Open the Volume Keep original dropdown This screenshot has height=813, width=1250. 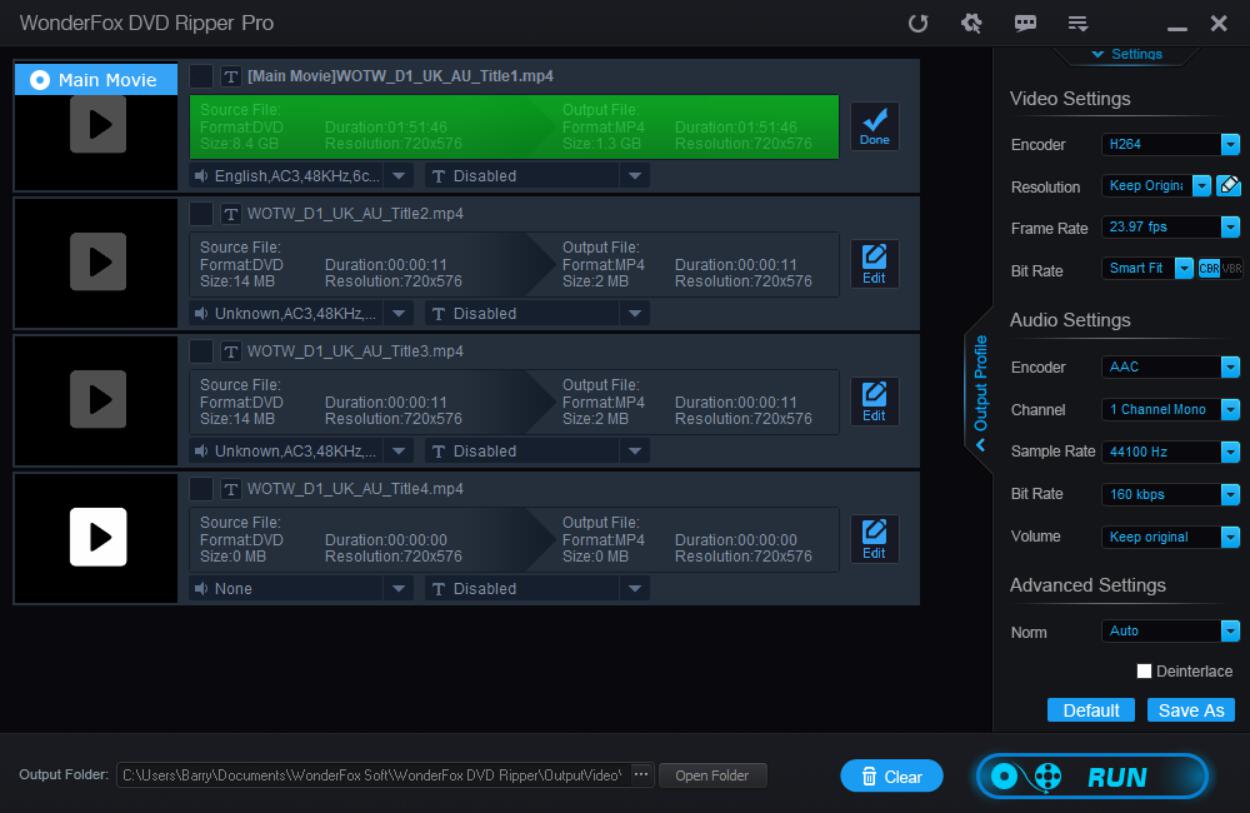[x=1170, y=537]
